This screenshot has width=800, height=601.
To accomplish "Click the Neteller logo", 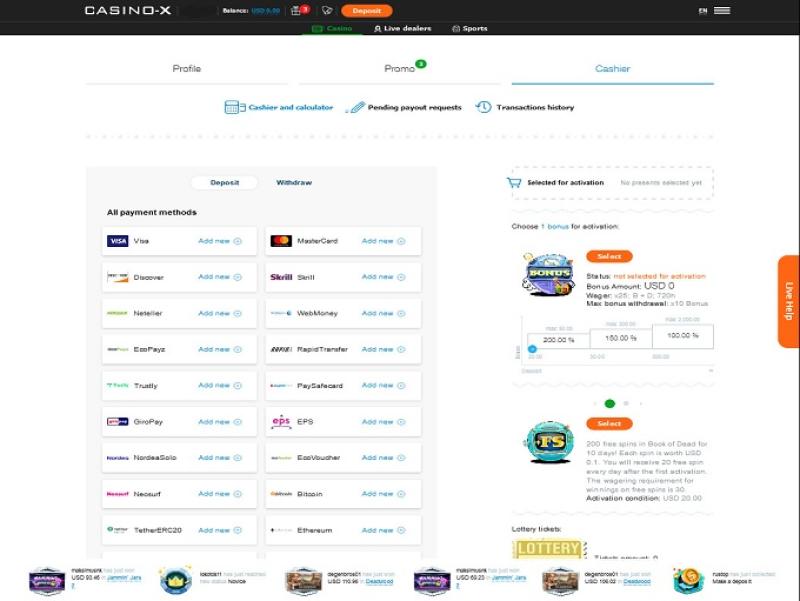I will pos(117,313).
